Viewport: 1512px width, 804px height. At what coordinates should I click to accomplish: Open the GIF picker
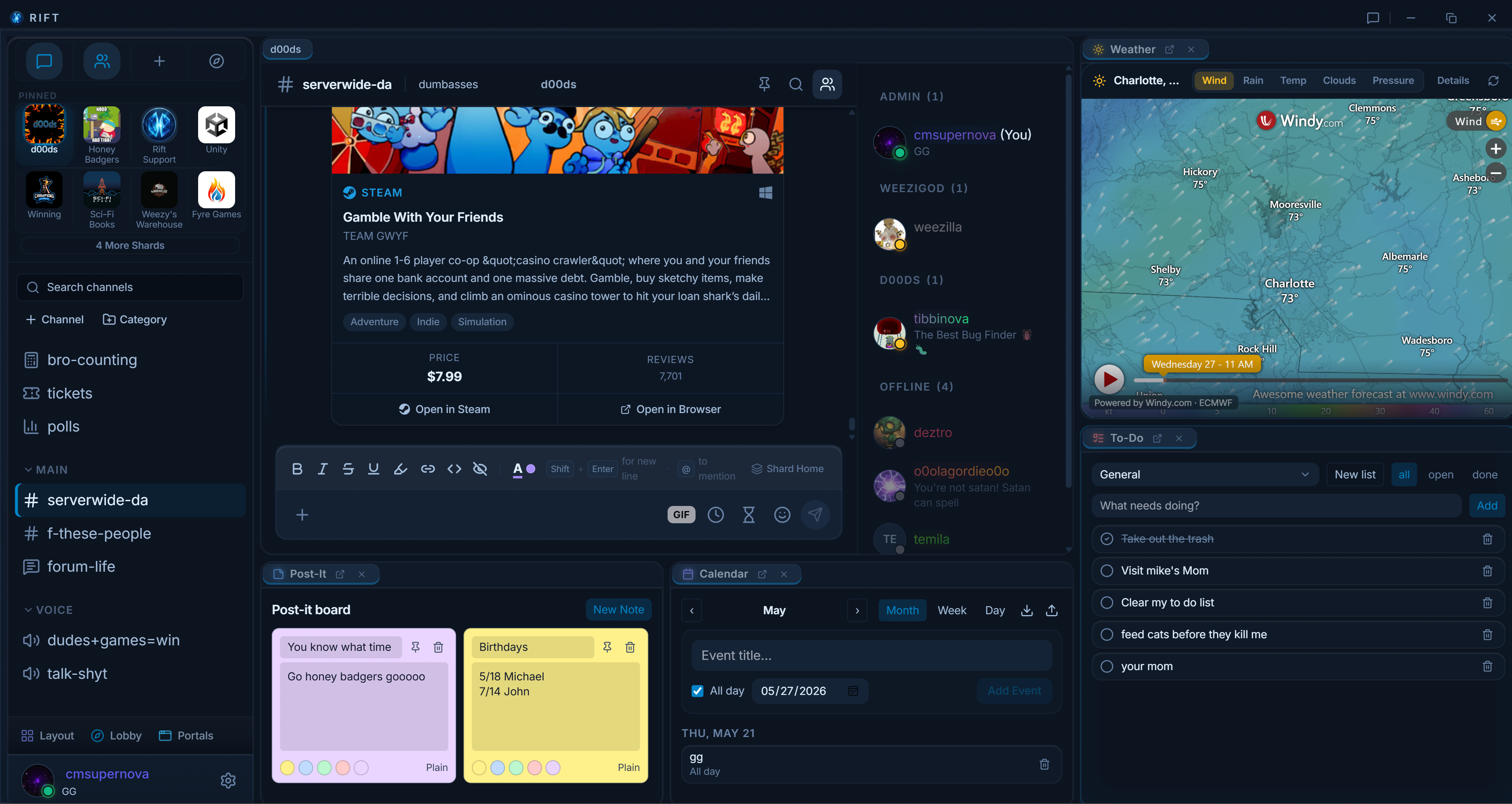(x=681, y=515)
